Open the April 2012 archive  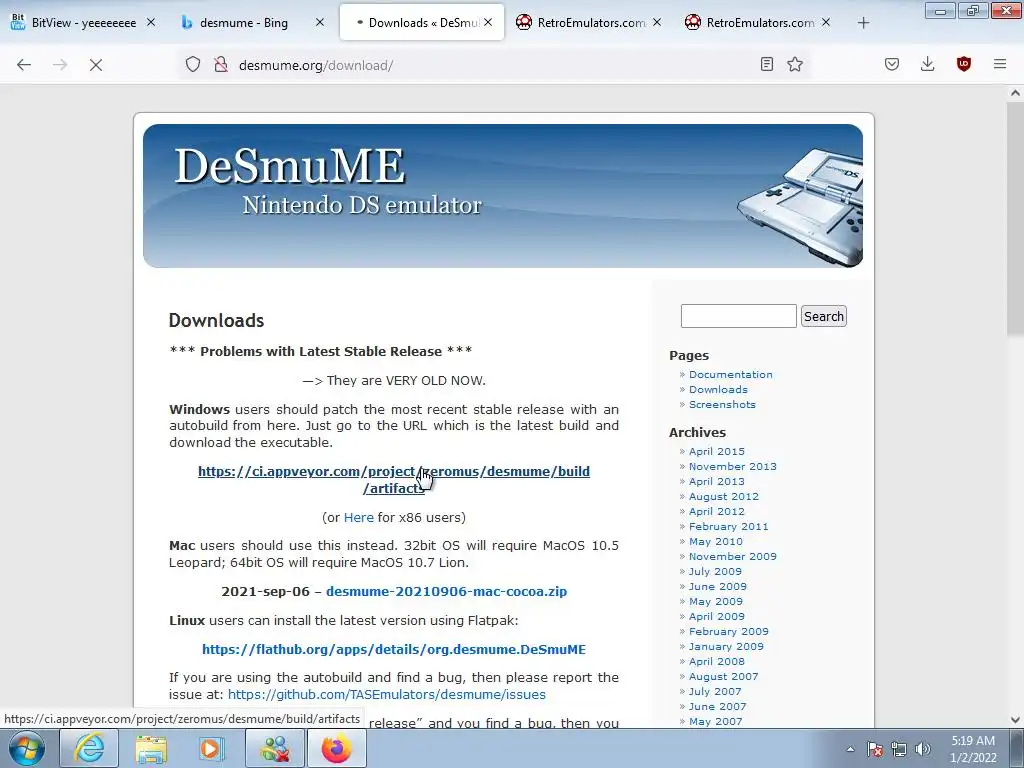716,511
